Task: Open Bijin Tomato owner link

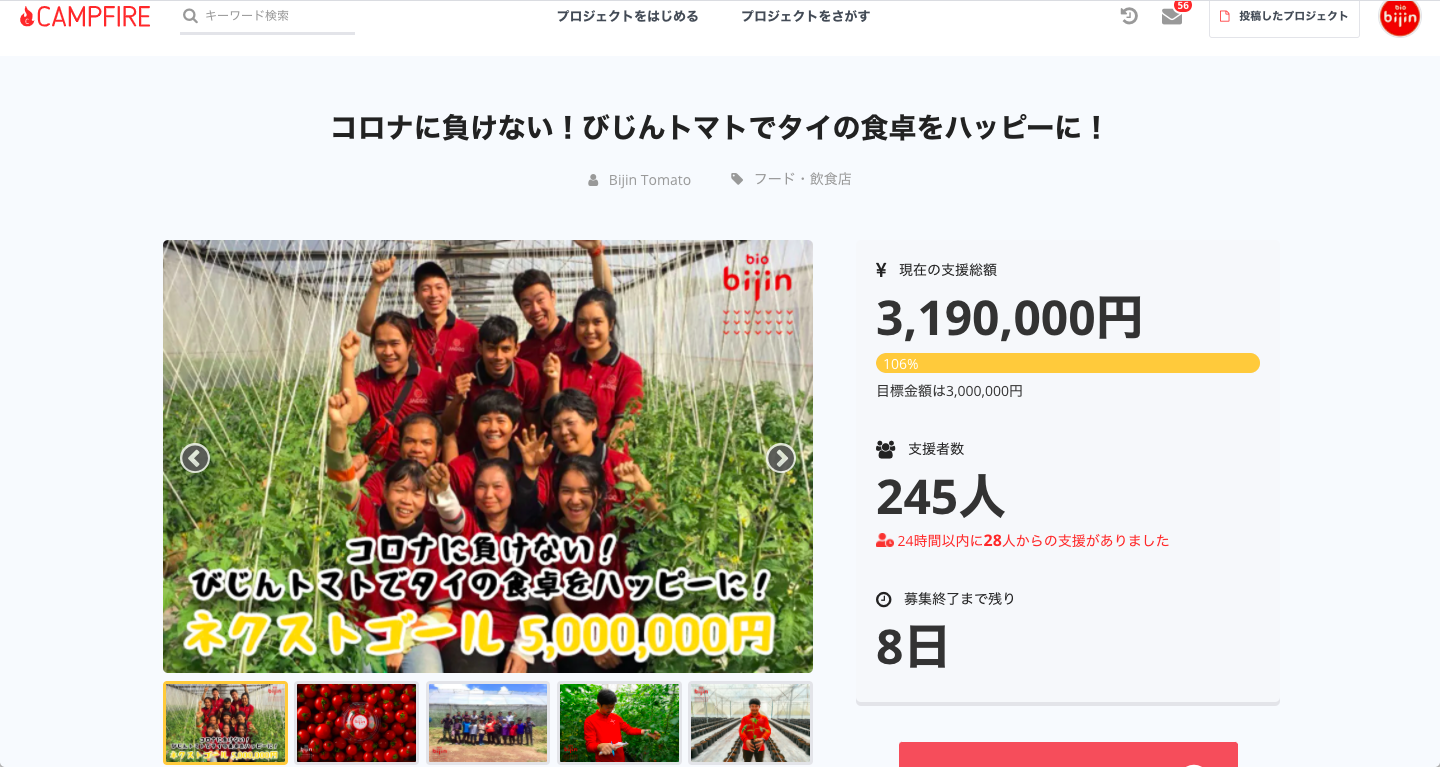Action: (650, 180)
